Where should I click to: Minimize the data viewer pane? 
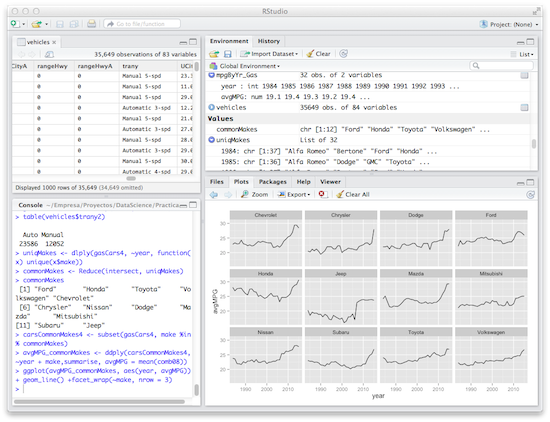(183, 42)
